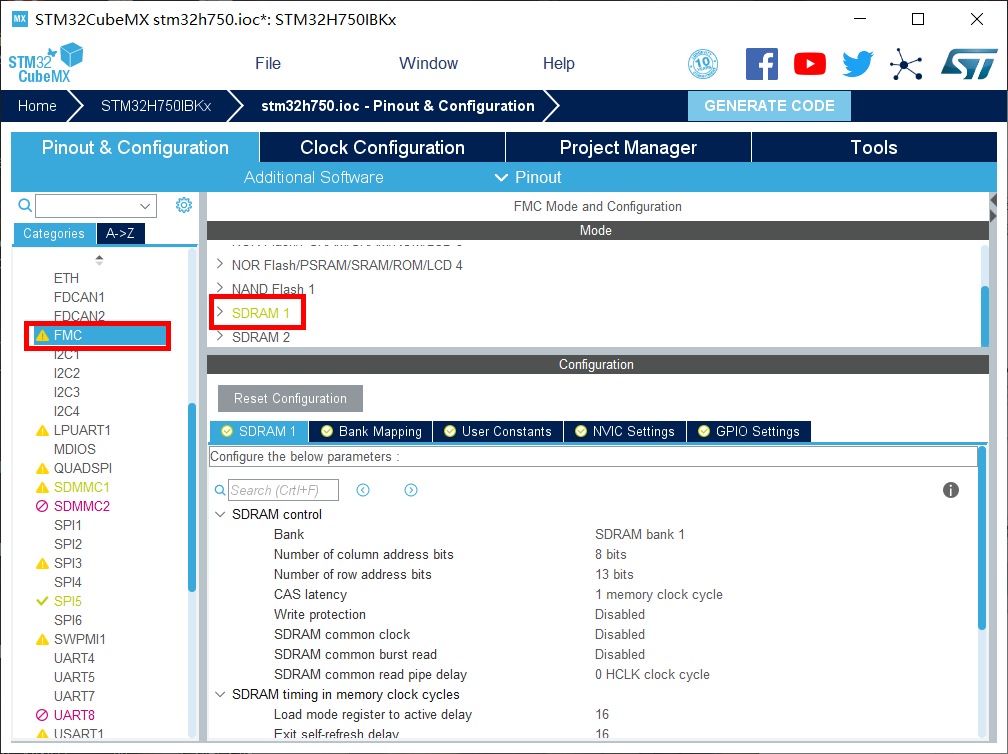The image size is (1008, 754).
Task: Expand the SDRAM 2 mode entry
Action: click(220, 337)
